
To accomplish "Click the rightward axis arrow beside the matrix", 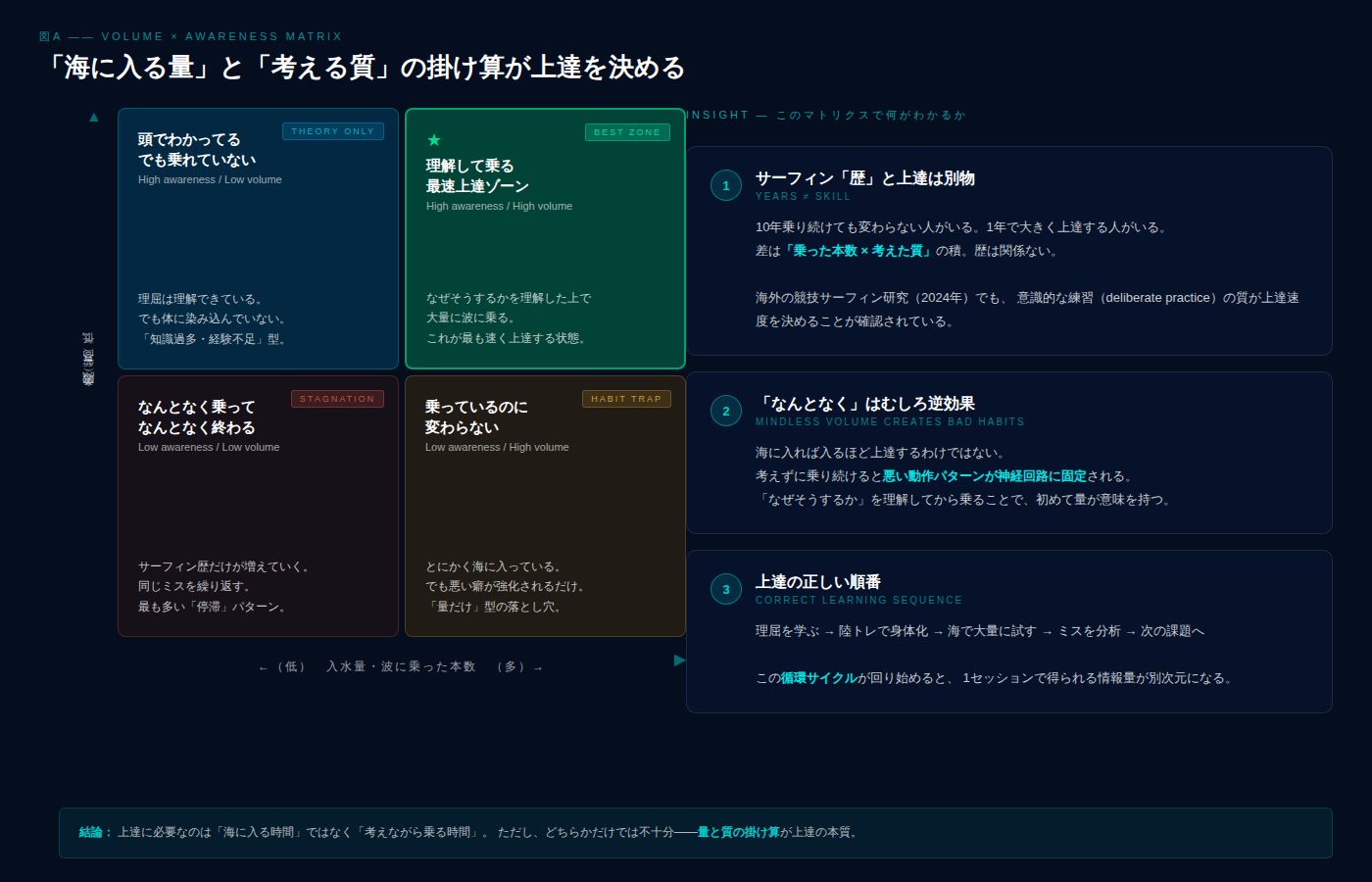I will (680, 660).
